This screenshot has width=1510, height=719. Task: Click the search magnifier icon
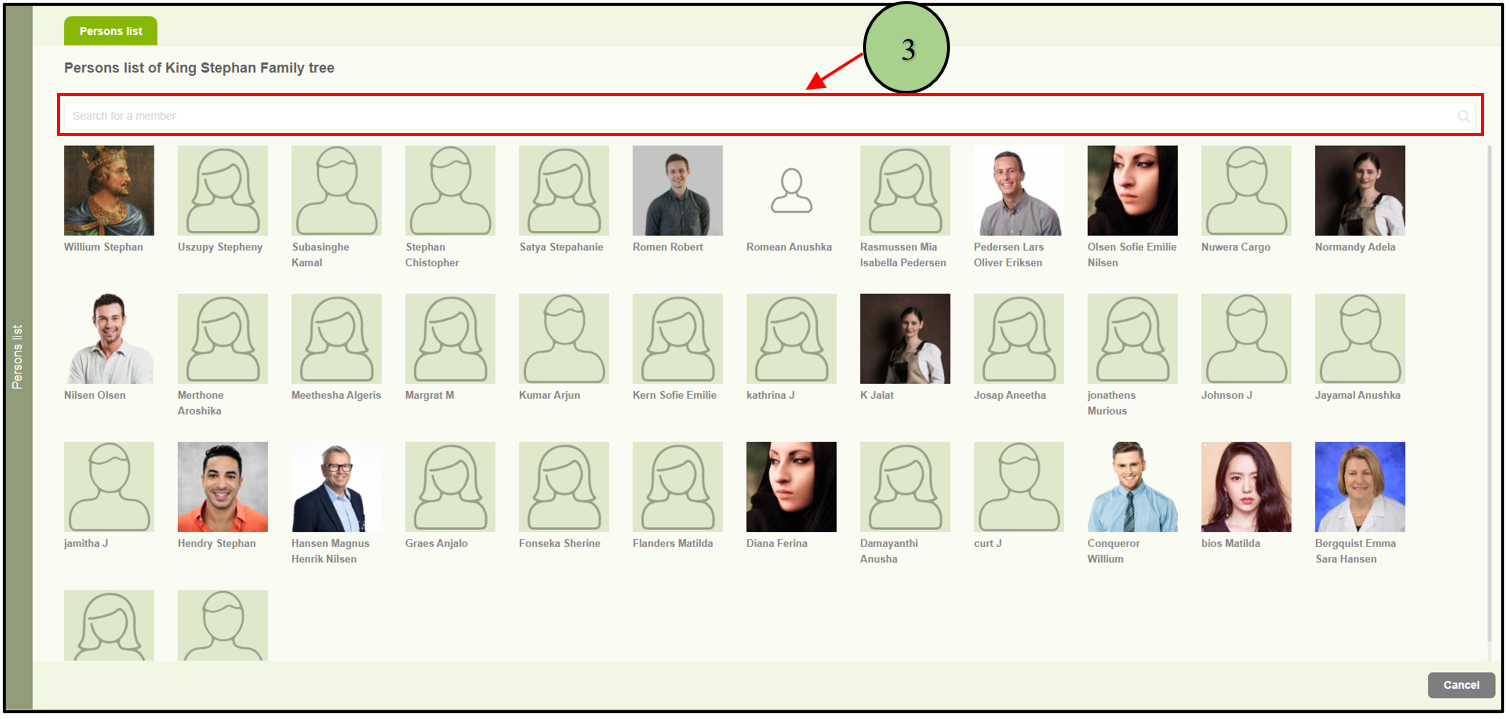1463,117
